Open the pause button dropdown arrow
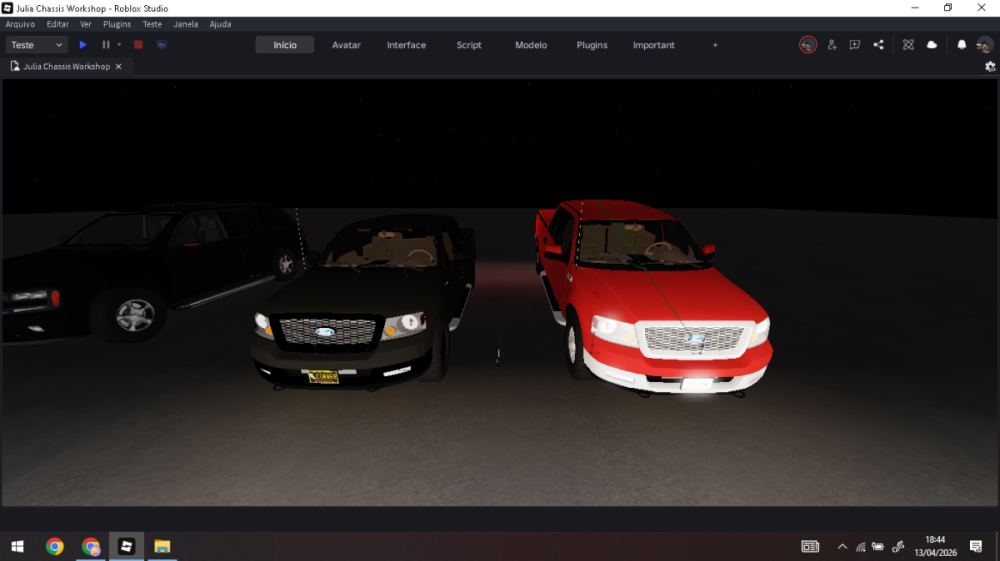Image resolution: width=1000 pixels, height=561 pixels. pos(119,45)
